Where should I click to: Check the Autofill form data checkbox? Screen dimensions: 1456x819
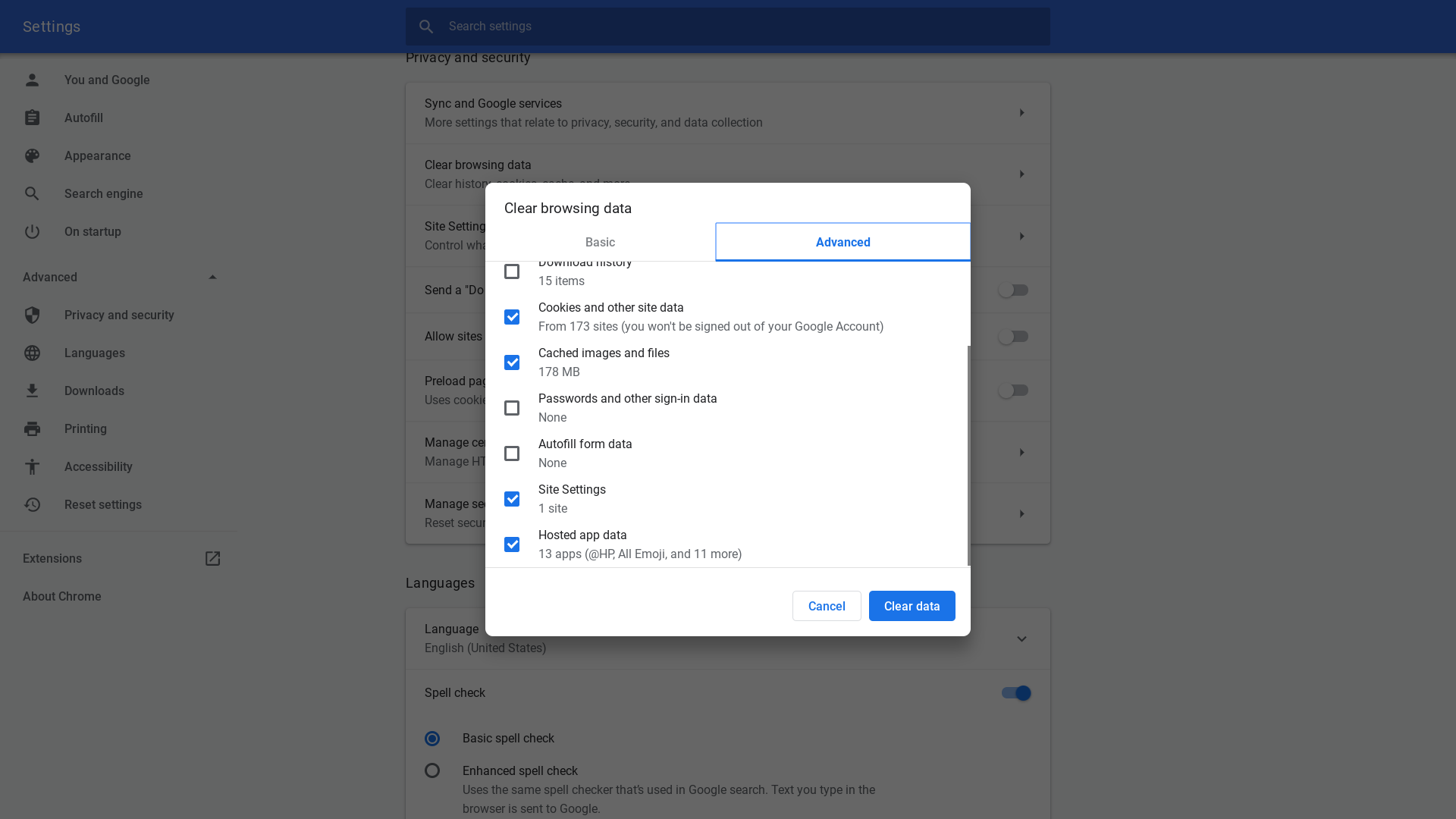coord(512,453)
